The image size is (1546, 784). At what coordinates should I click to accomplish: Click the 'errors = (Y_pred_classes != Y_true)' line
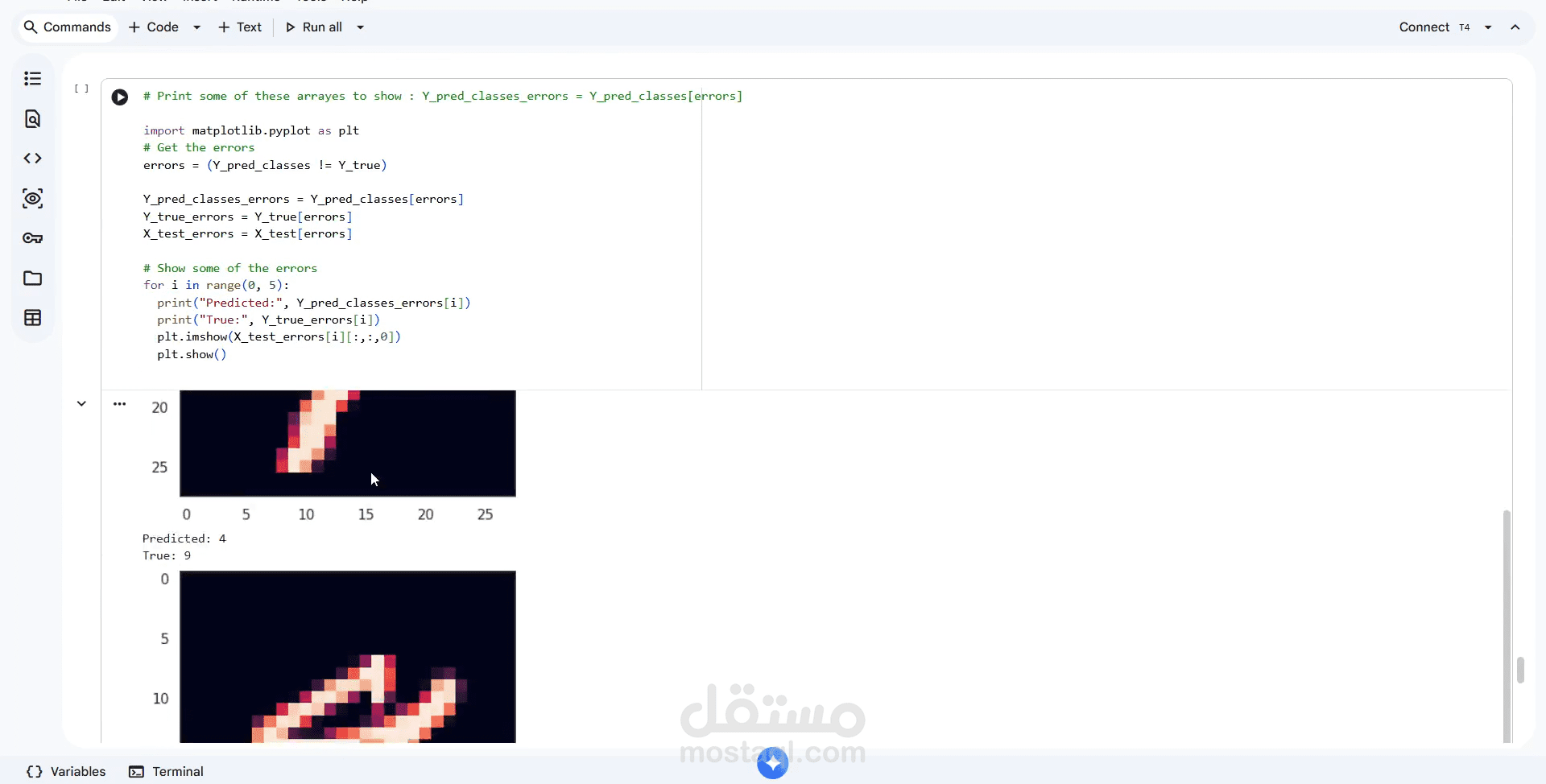click(265, 165)
